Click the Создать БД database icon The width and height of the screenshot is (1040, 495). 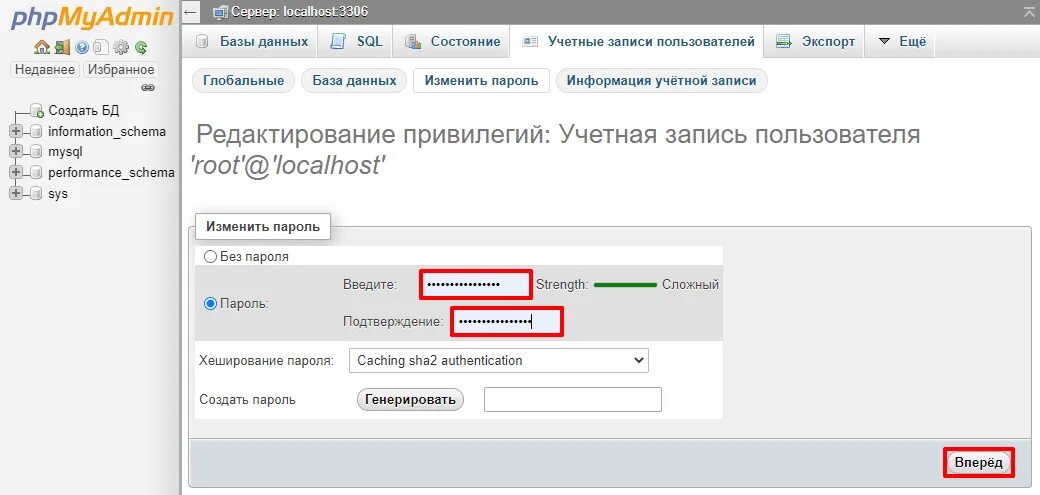pyautogui.click(x=36, y=111)
